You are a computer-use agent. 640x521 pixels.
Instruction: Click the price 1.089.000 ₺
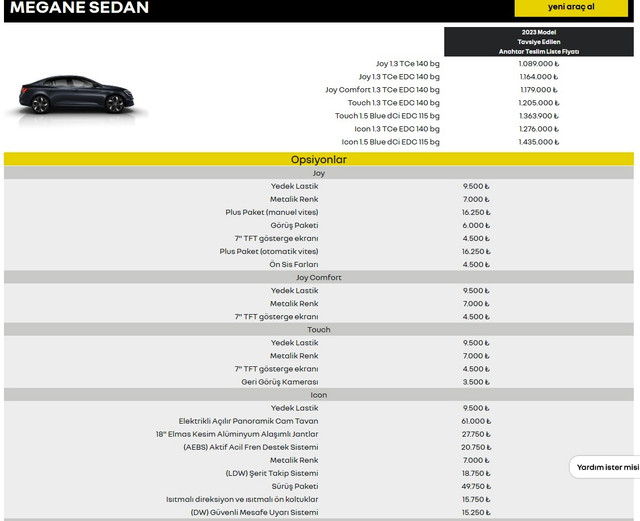coord(539,64)
